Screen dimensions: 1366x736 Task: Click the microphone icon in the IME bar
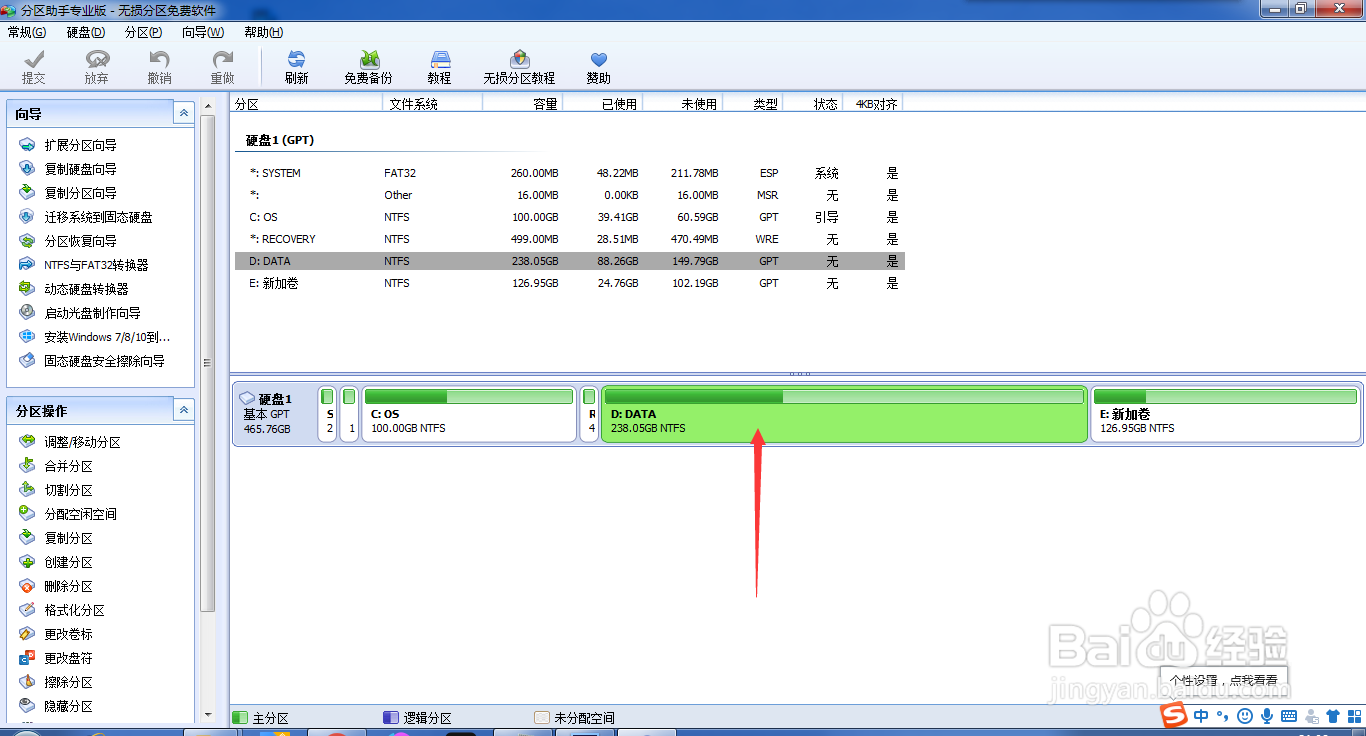coord(1267,716)
